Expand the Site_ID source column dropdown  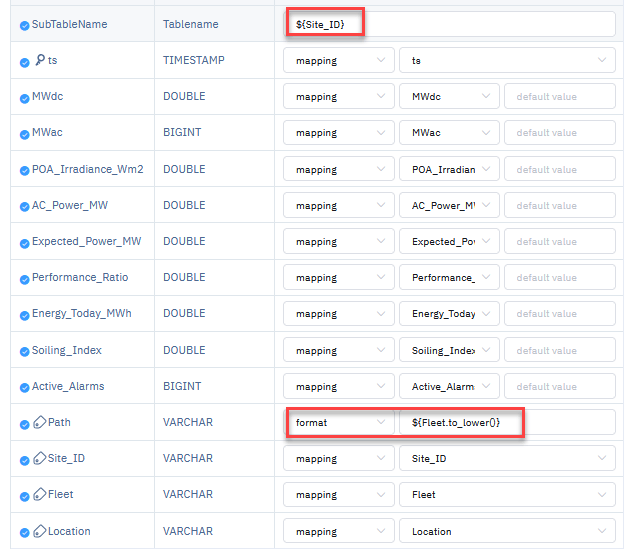(507, 459)
